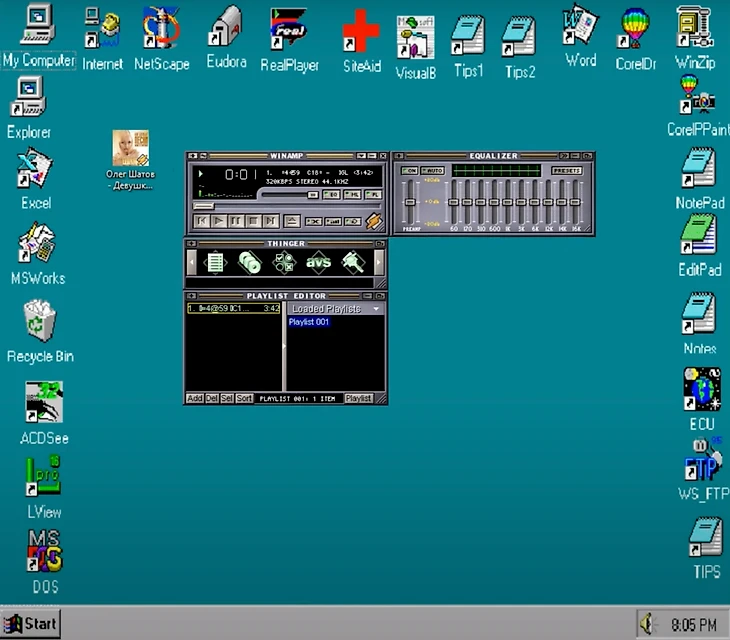Screen dimensions: 730x640
Task: Click the Add button in Playlist Editor
Action: point(194,398)
